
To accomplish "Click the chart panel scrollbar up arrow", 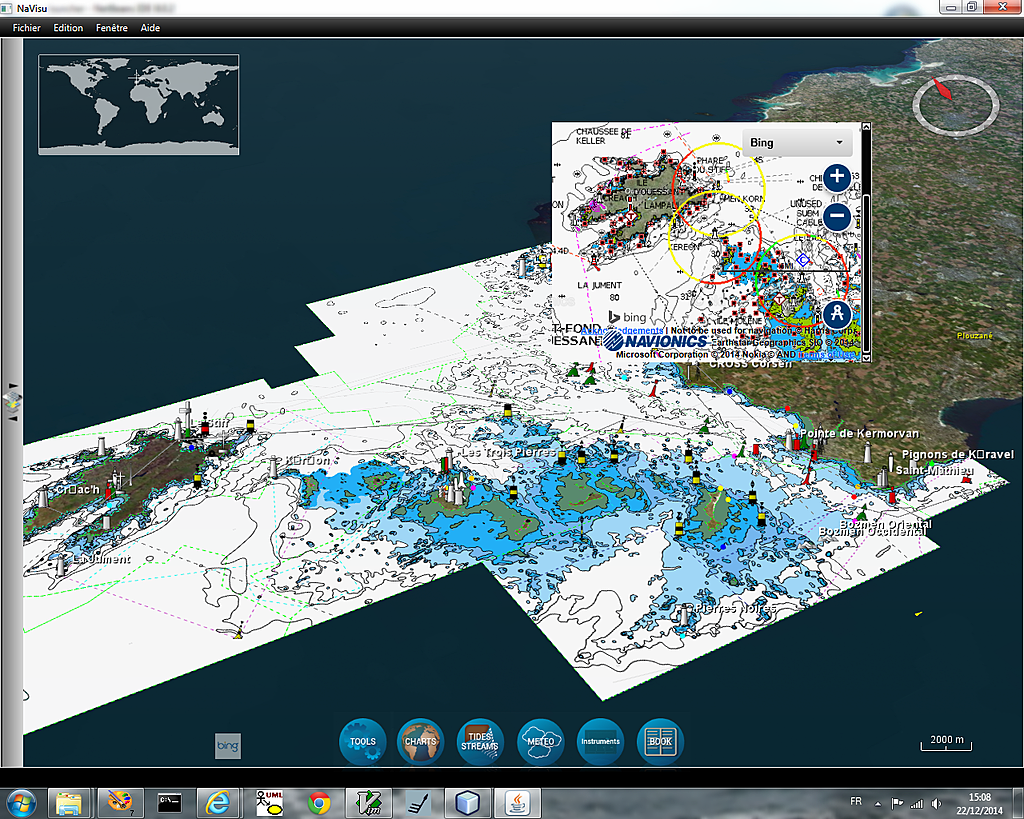I will pos(866,127).
